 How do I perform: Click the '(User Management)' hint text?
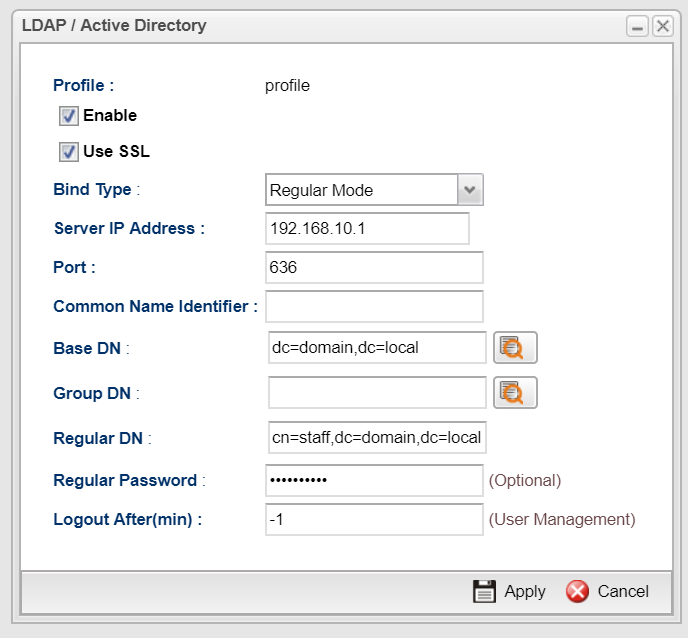[562, 520]
